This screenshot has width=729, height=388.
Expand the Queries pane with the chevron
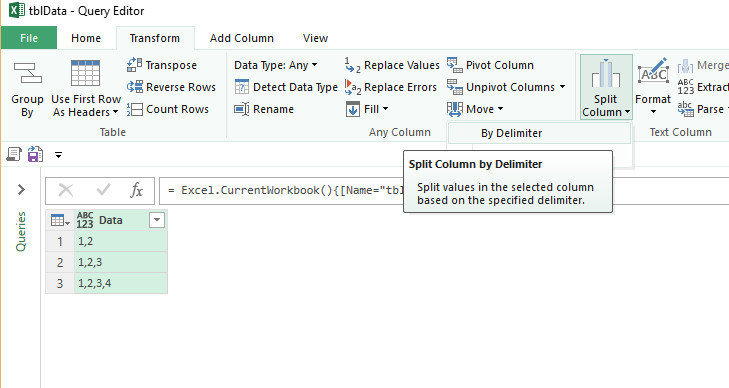21,190
